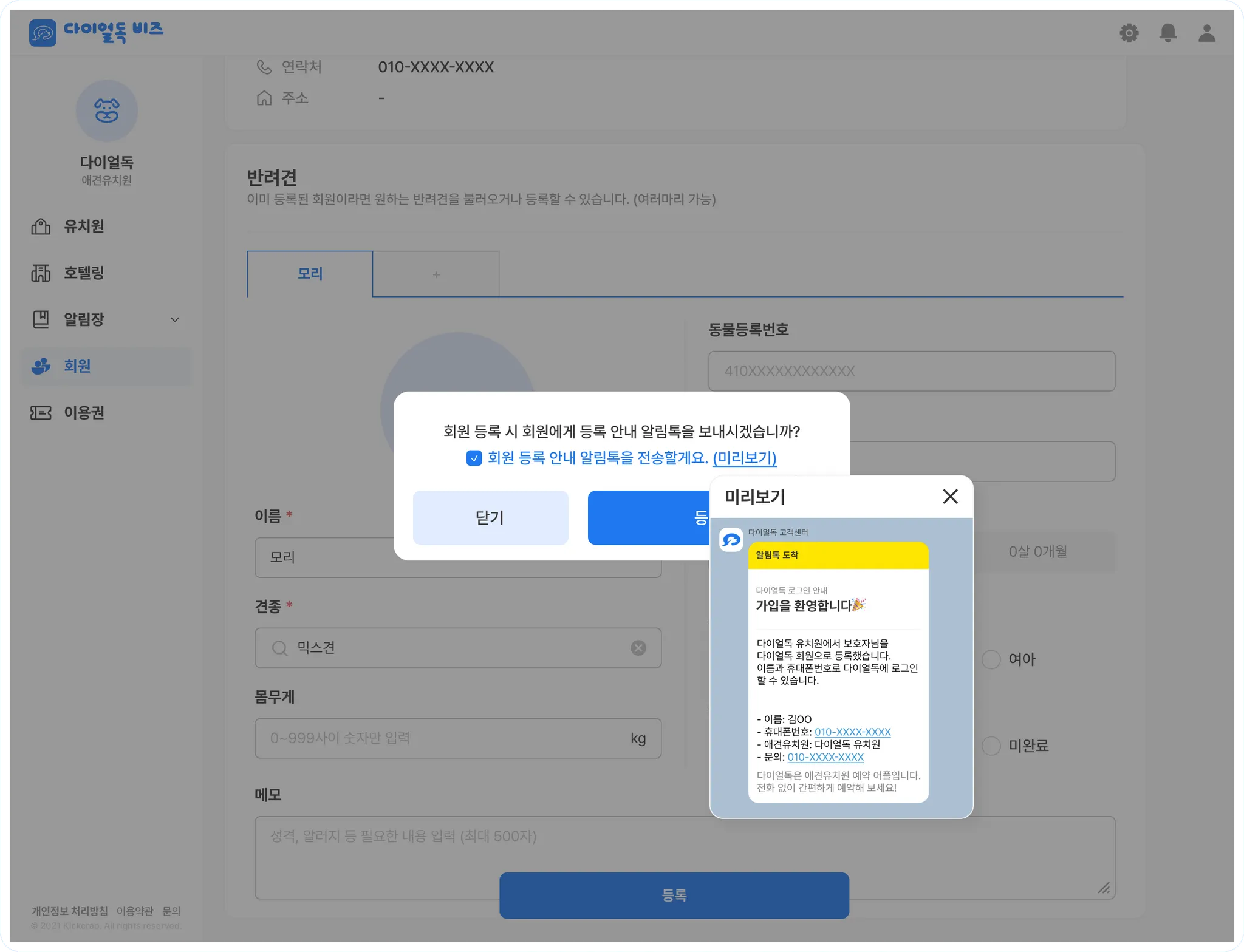Click the search icon in 견종 field
The image size is (1244, 952).
coord(279,648)
